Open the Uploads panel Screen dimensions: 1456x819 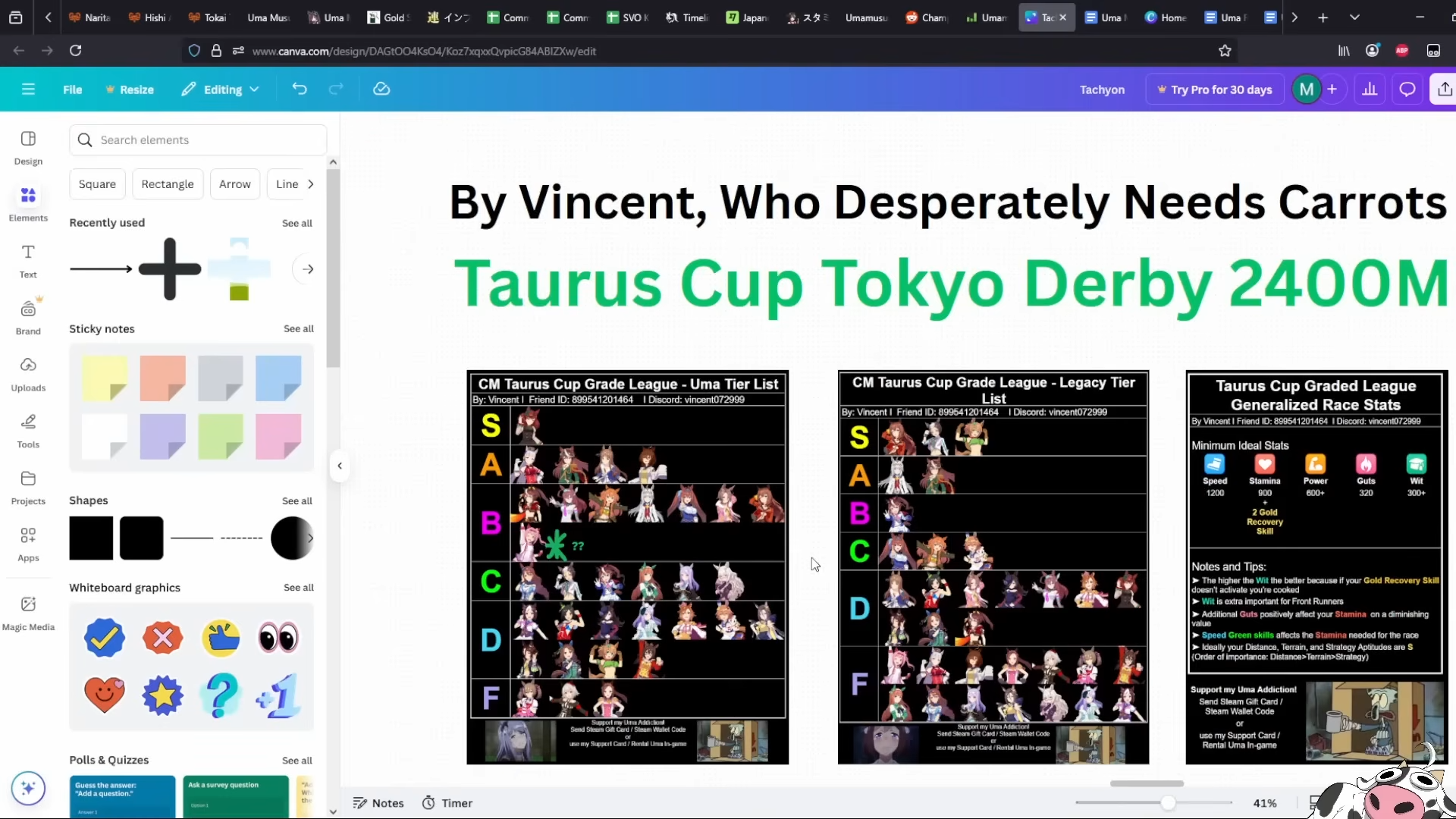click(x=28, y=374)
